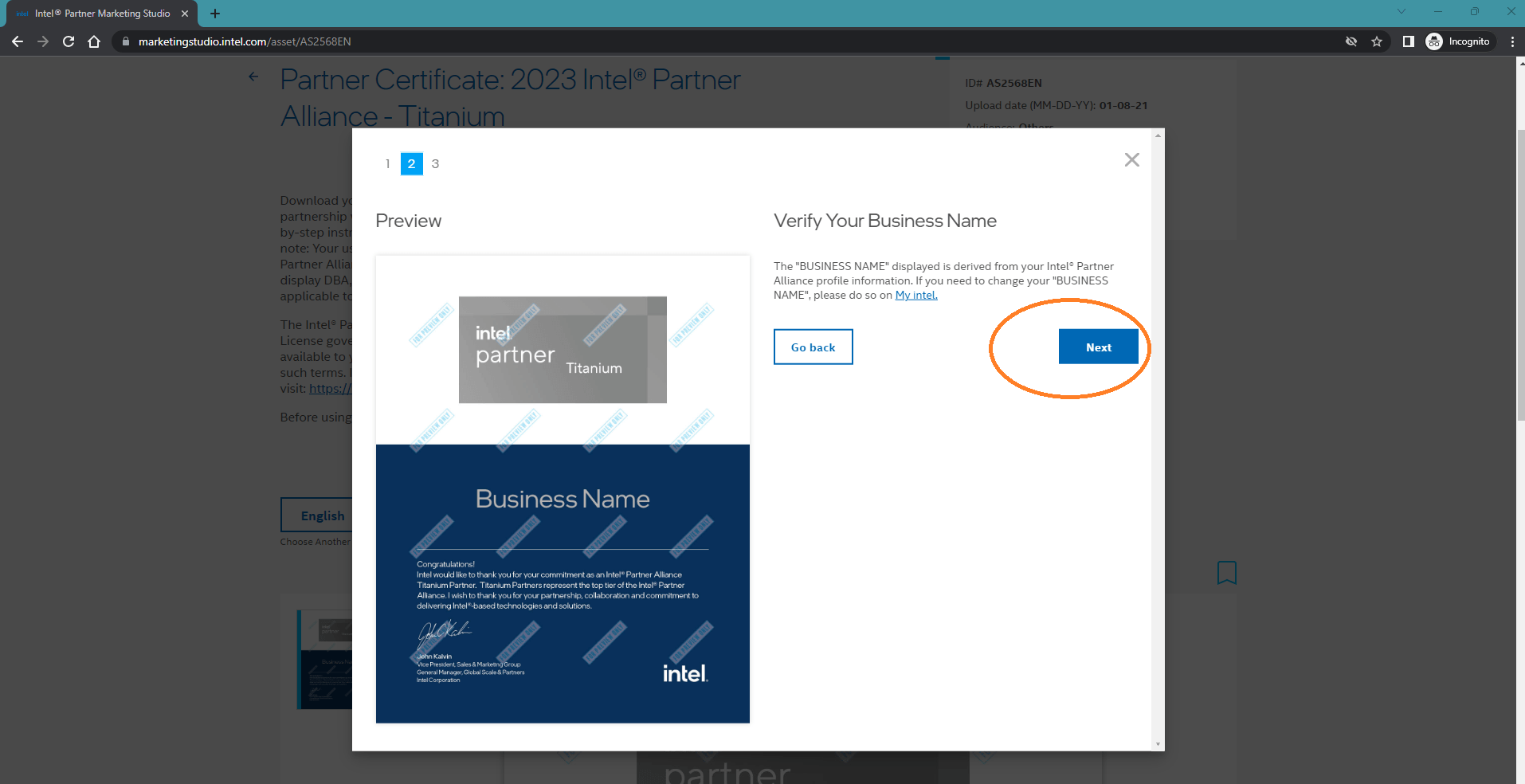Select the Intel Partner Marketing Studio tab
1525x784 pixels.
coord(101,14)
